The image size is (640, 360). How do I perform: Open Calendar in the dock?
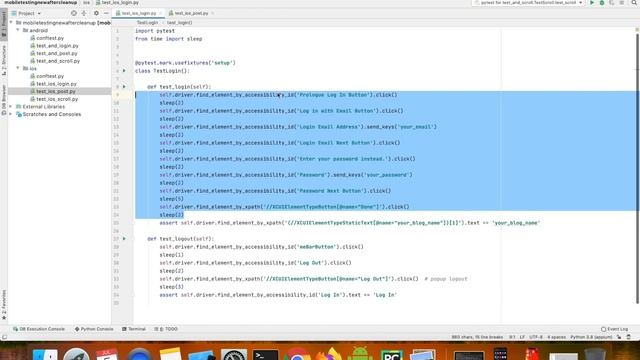(x=107, y=354)
